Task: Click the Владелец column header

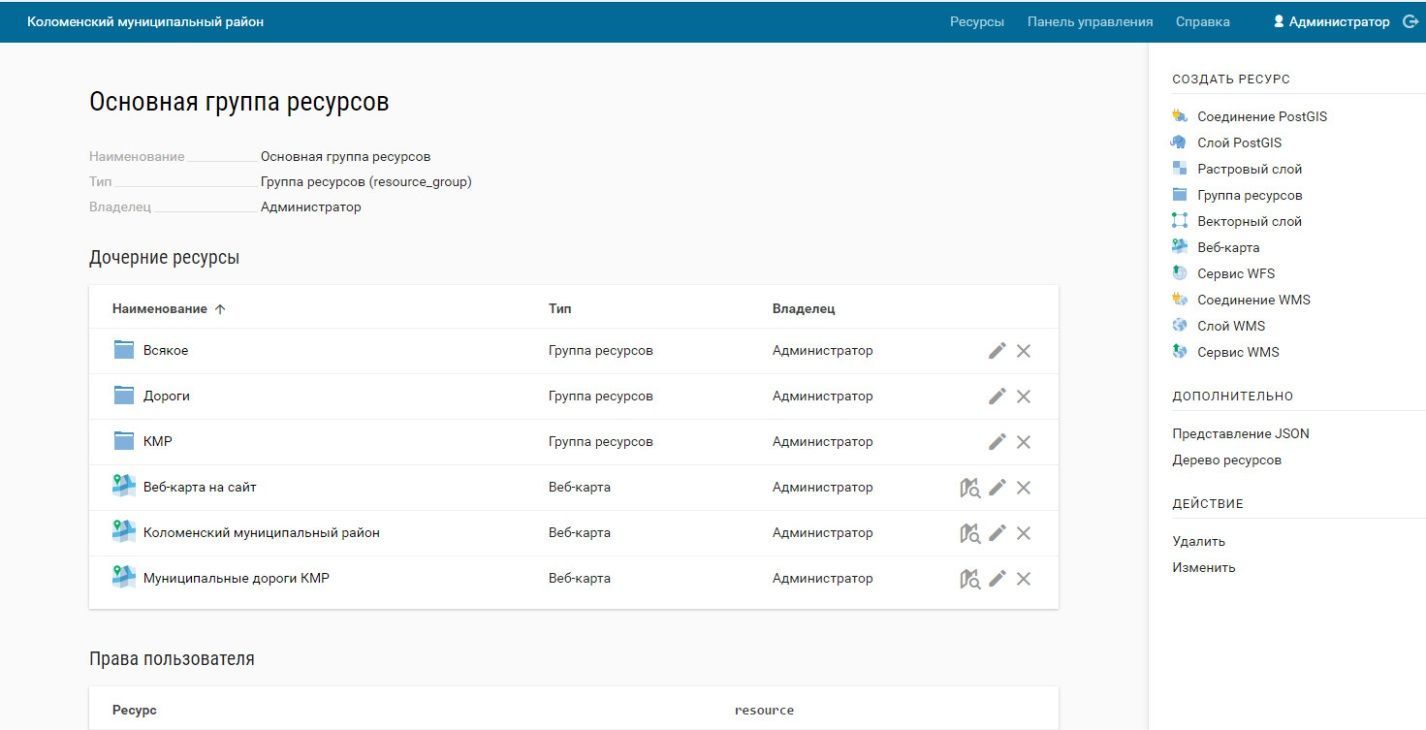Action: coord(804,309)
